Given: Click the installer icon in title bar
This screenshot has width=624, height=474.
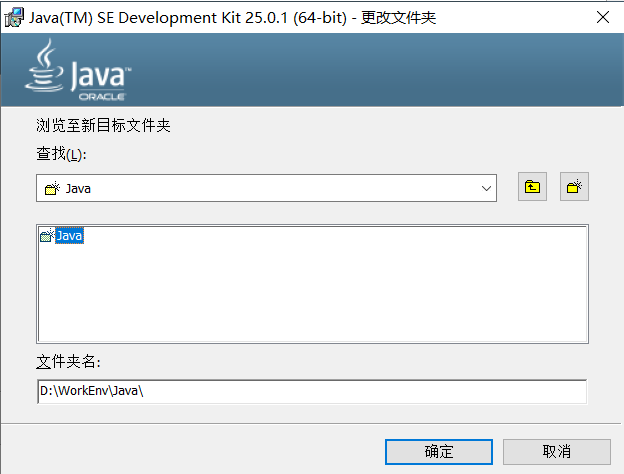Looking at the screenshot, I should [14, 17].
